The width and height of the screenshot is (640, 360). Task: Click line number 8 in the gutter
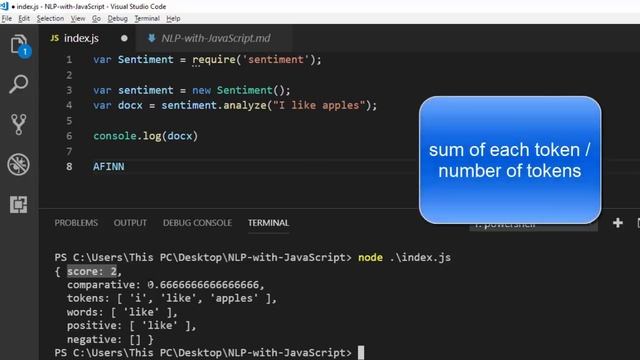click(69, 167)
